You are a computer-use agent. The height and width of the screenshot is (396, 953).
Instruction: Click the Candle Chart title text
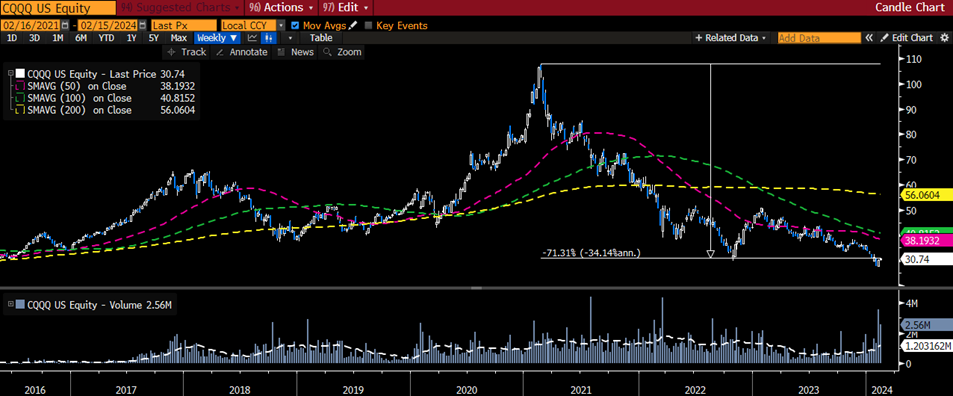[911, 7]
